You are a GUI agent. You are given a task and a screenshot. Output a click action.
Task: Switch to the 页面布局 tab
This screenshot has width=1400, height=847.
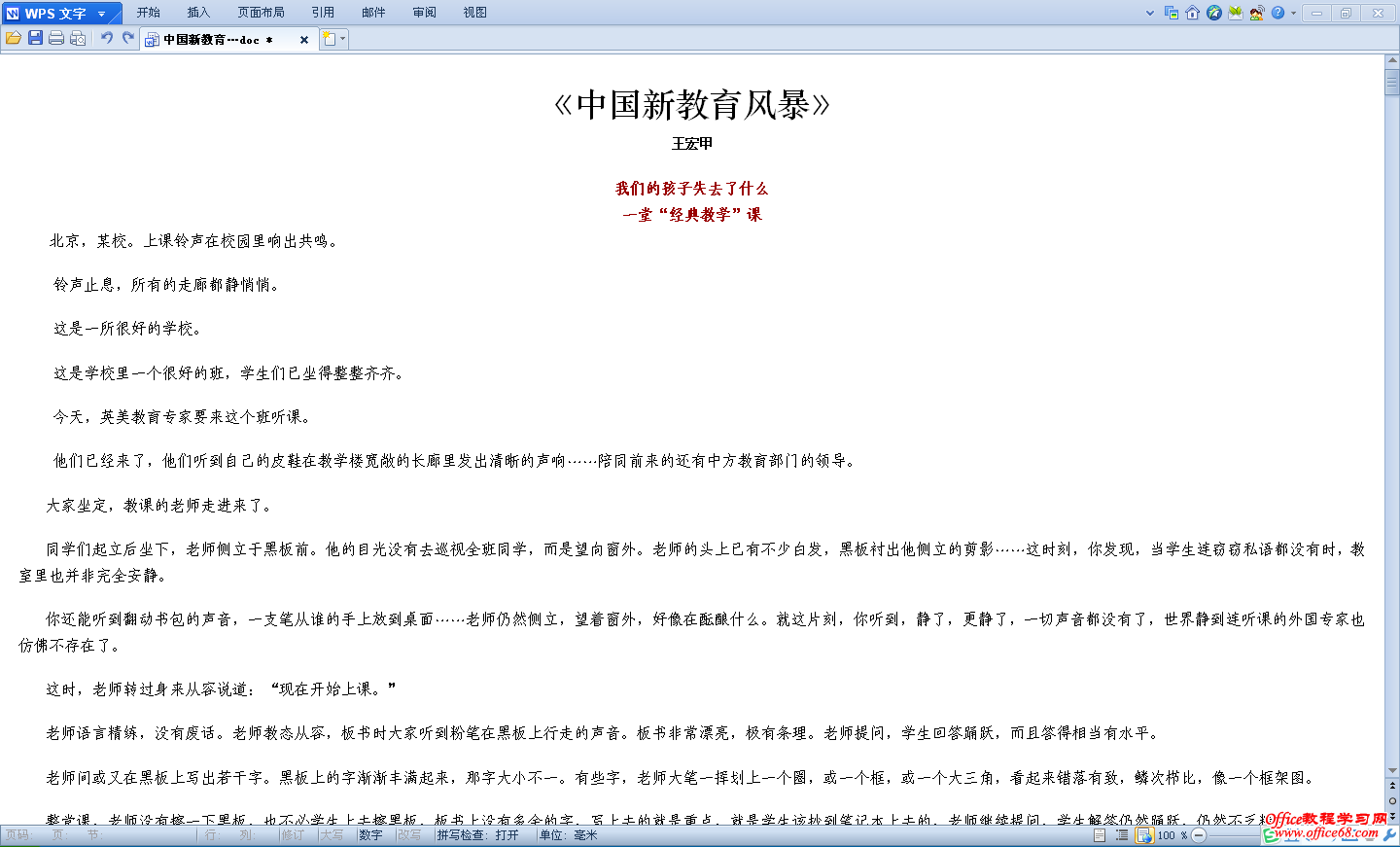coord(261,13)
